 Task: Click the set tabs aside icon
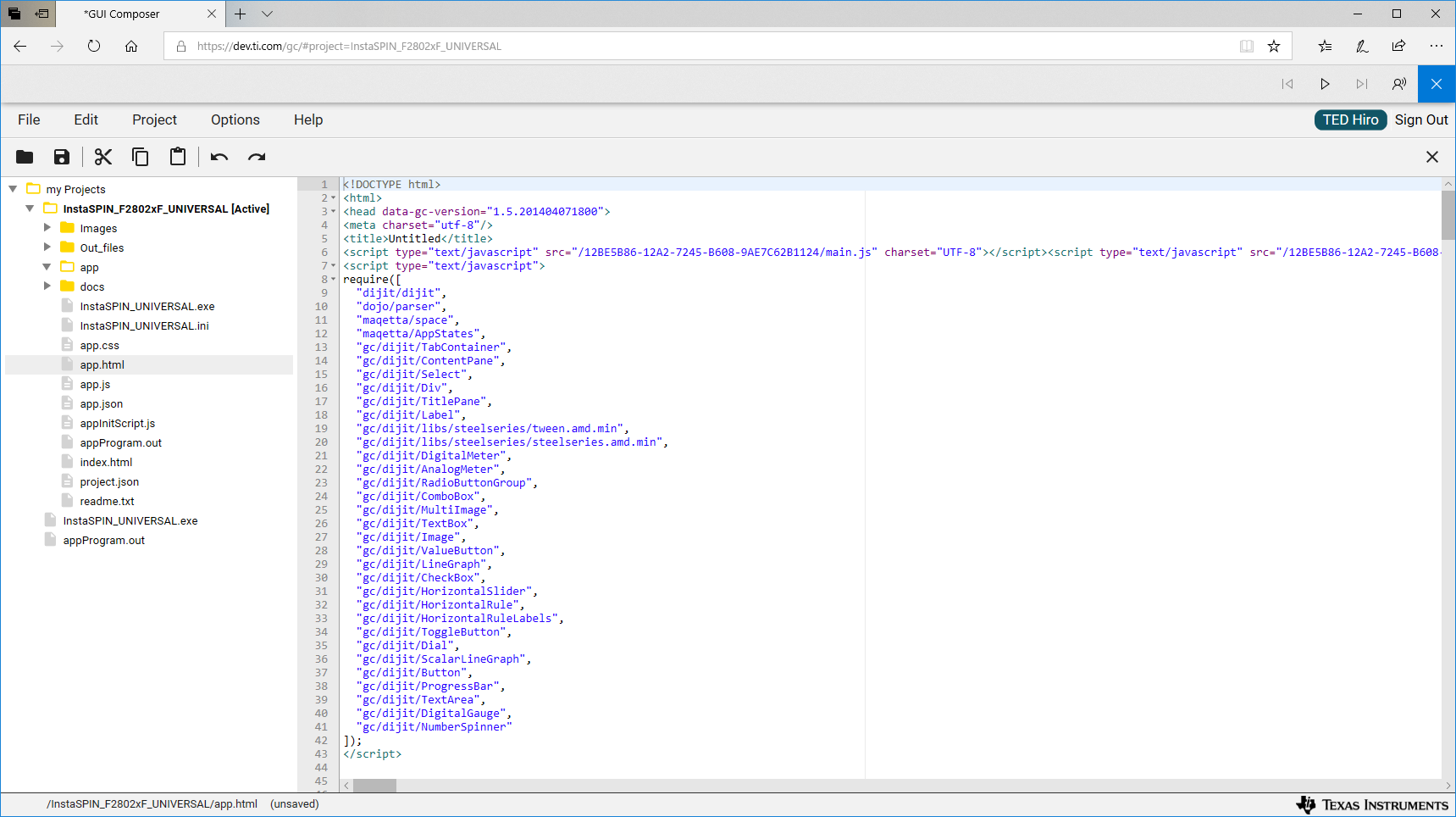(x=42, y=14)
